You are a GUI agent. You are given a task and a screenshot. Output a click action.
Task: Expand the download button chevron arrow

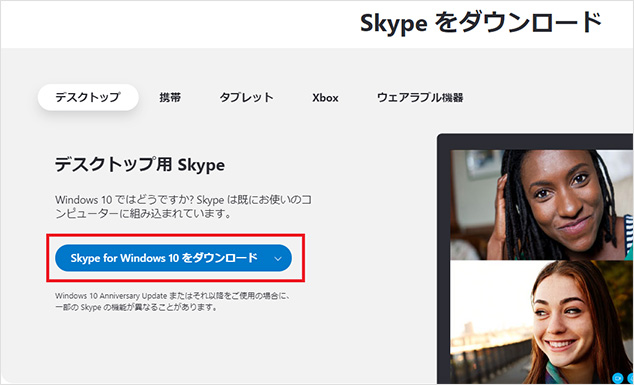coord(278,259)
